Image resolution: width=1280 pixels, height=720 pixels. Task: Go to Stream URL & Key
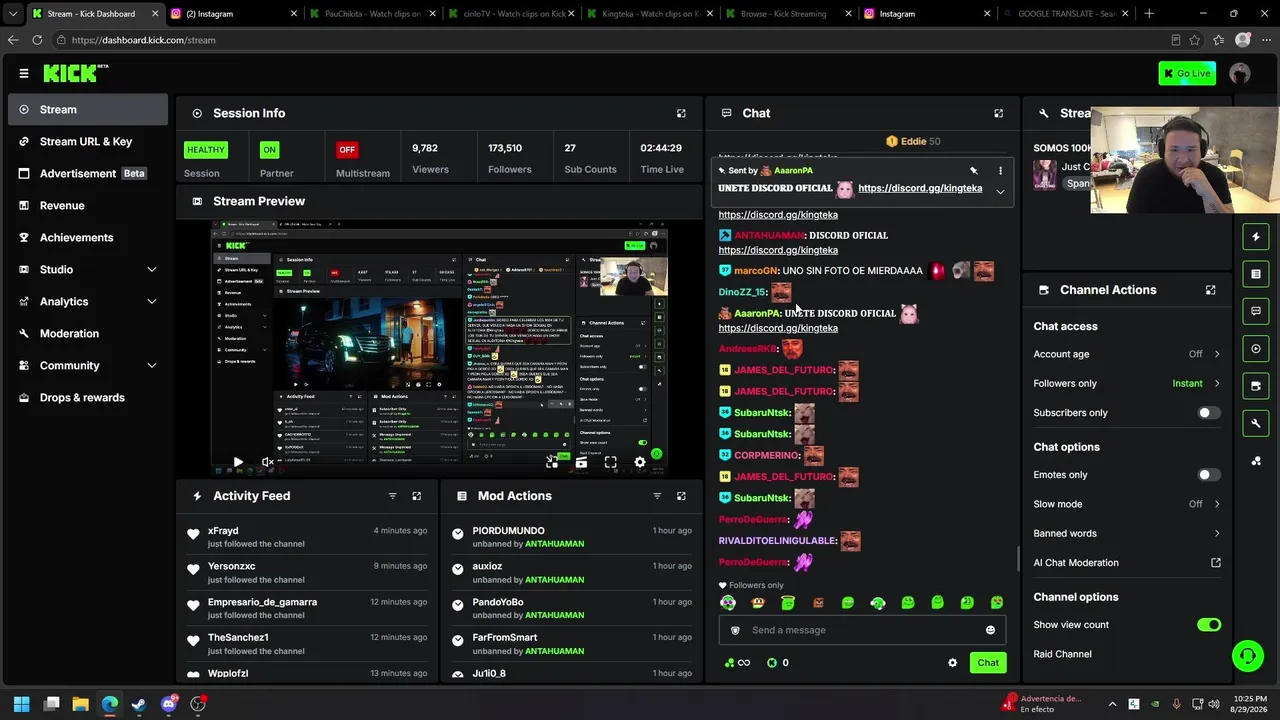tap(88, 142)
